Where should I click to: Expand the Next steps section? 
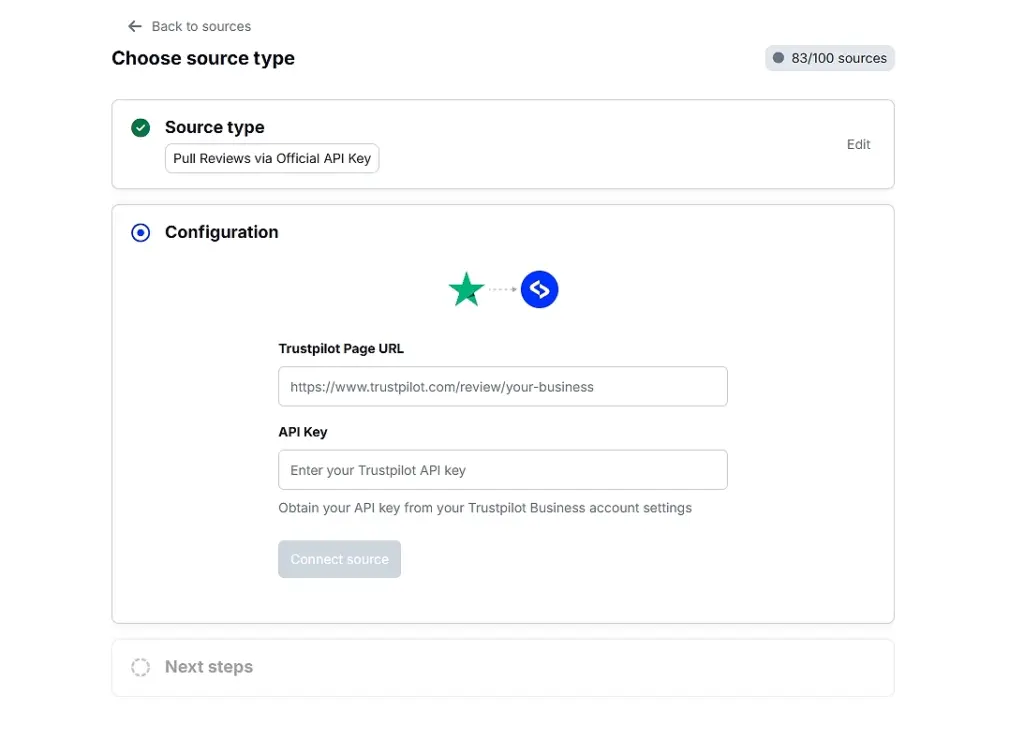click(x=209, y=667)
